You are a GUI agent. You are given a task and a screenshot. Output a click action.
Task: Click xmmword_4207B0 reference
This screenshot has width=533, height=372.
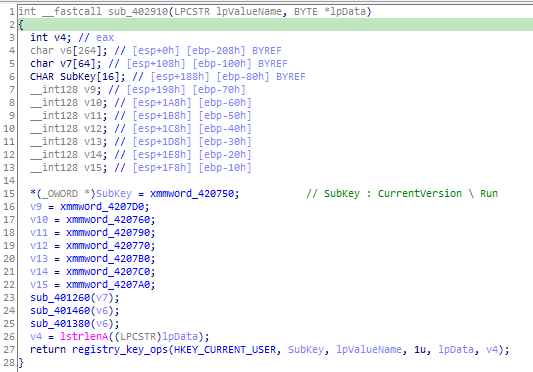[x=108, y=258]
